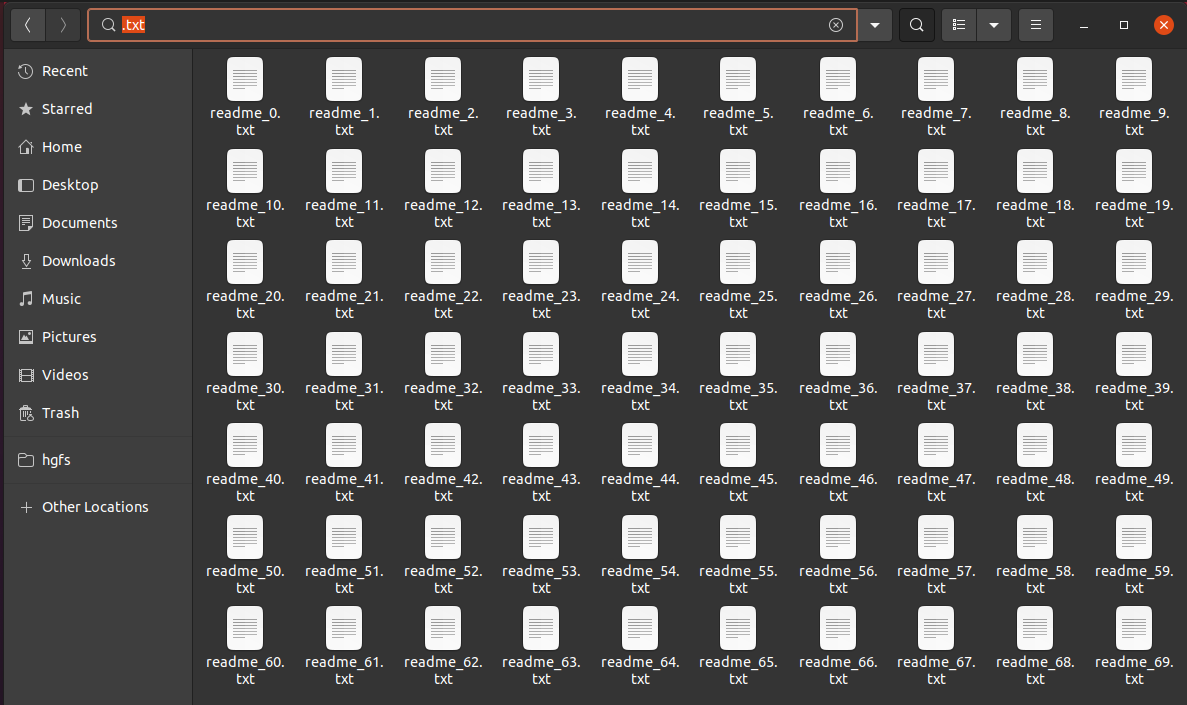Open search filter options dropdown

coord(875,25)
